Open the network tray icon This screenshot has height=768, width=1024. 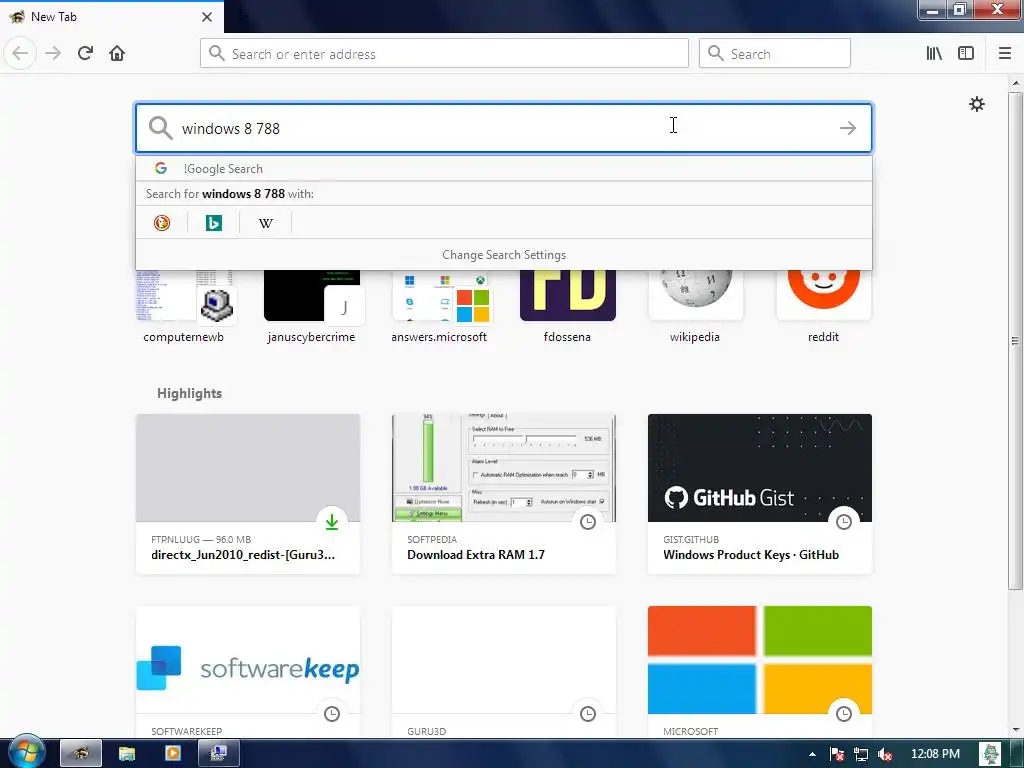click(x=861, y=755)
